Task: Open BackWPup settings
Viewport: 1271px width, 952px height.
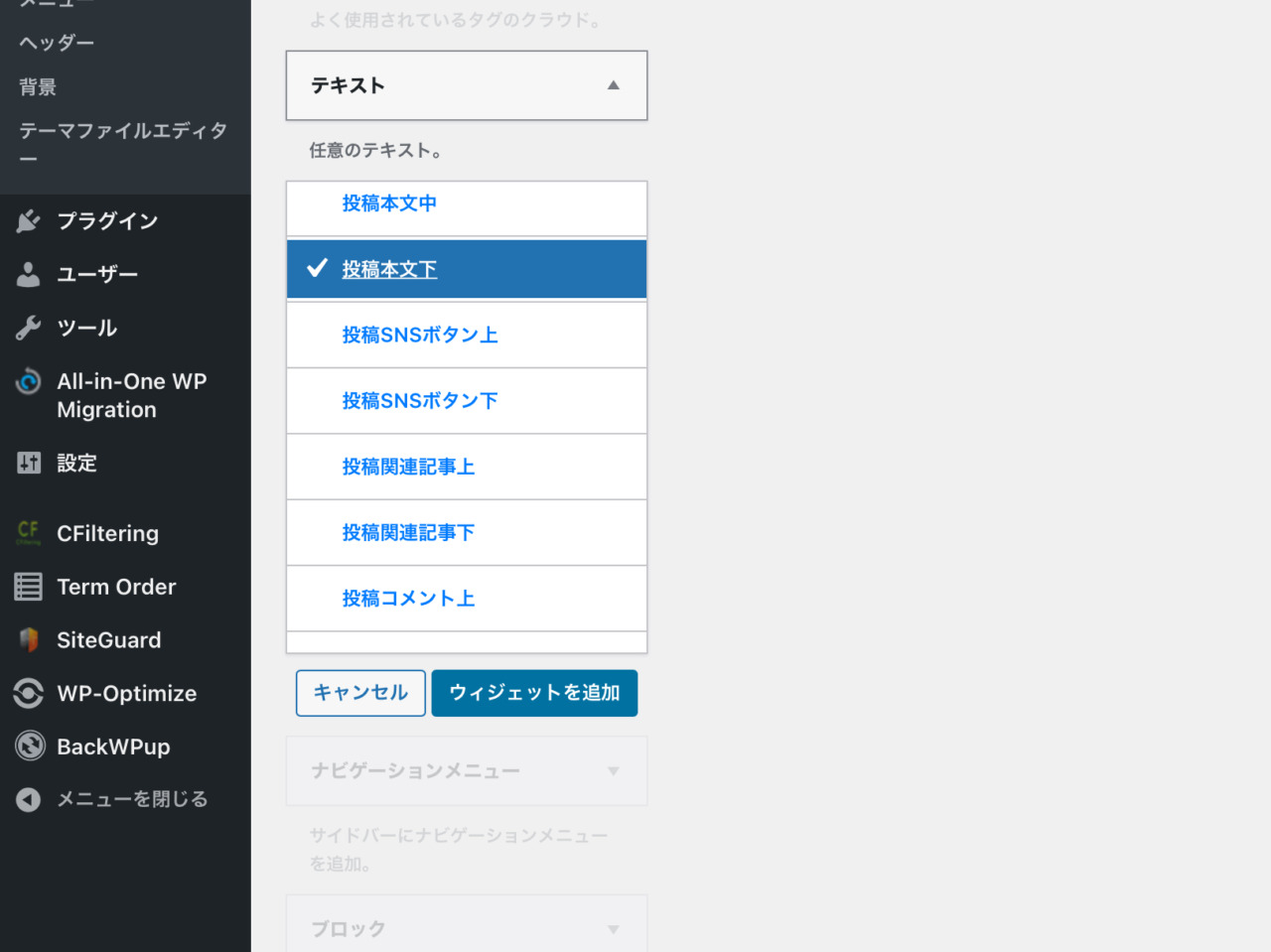Action: (111, 746)
